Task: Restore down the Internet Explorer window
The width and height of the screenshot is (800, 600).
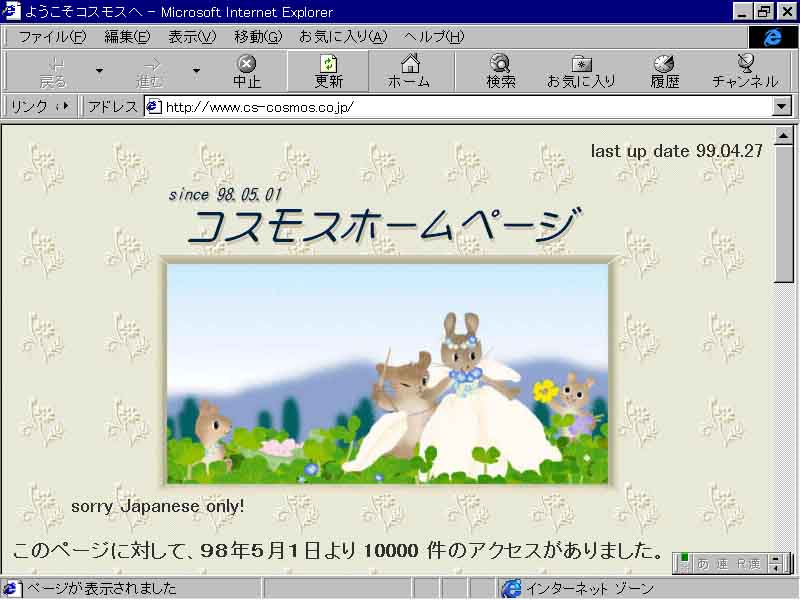Action: click(764, 11)
